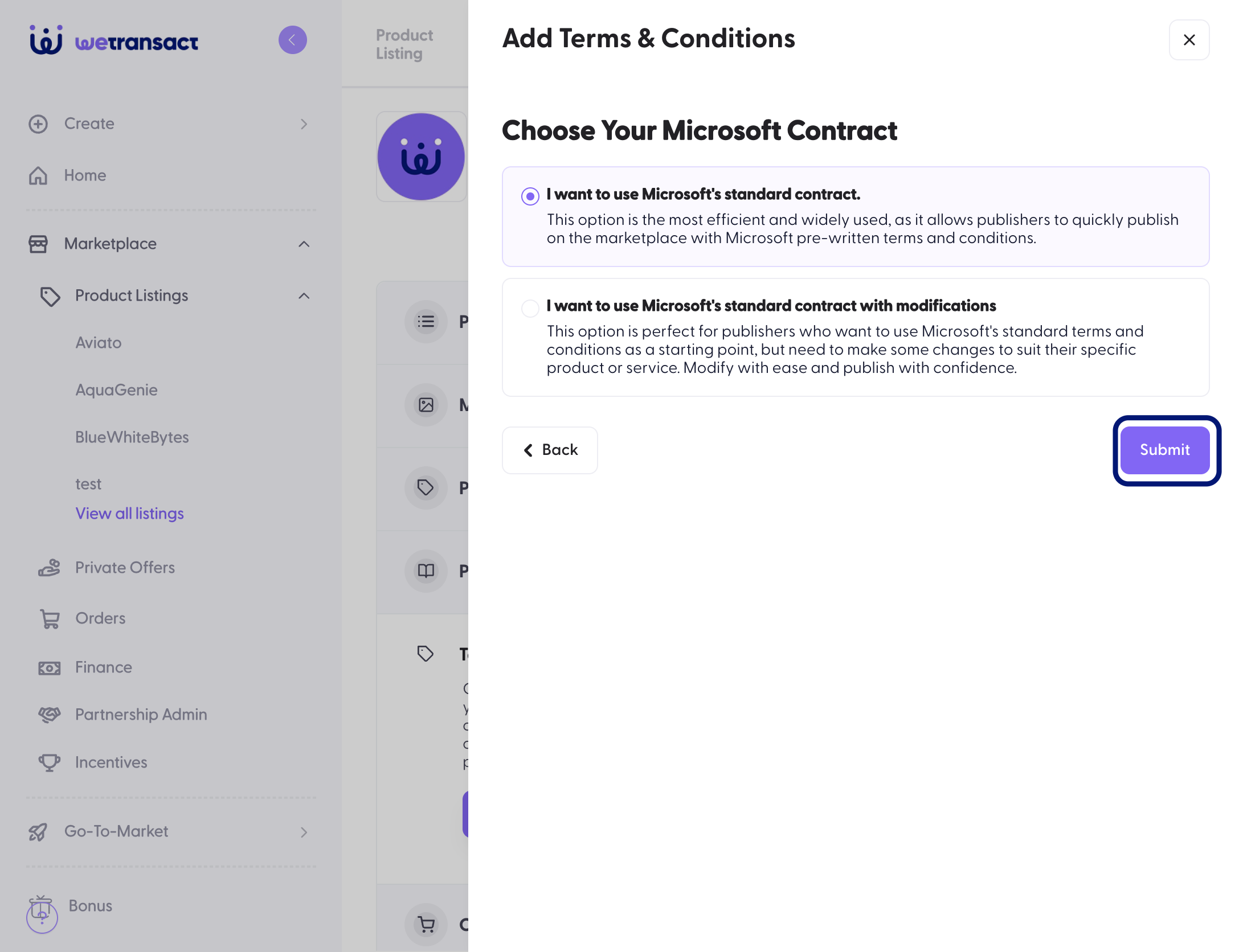The width and height of the screenshot is (1243, 952).
Task: Click the list icon in the product steps
Action: click(x=426, y=322)
